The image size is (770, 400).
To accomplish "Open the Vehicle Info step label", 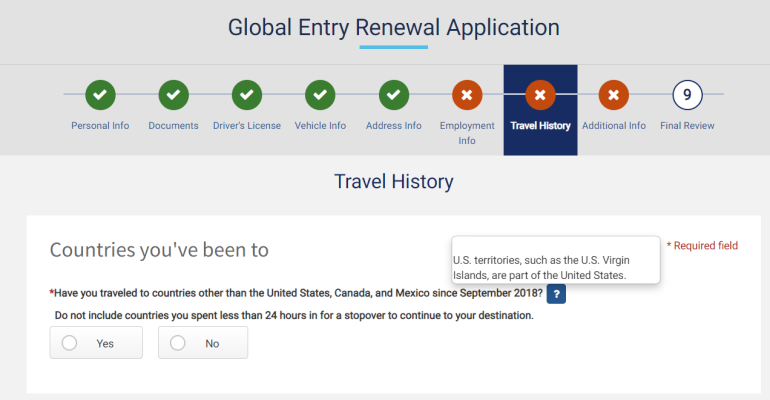I will point(320,126).
